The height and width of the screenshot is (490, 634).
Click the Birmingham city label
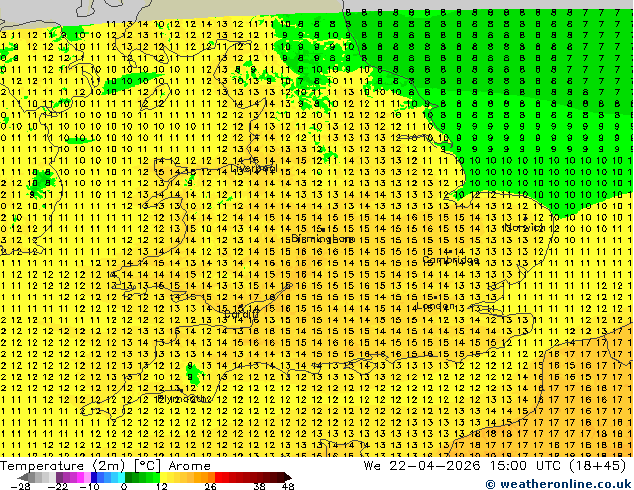click(323, 239)
